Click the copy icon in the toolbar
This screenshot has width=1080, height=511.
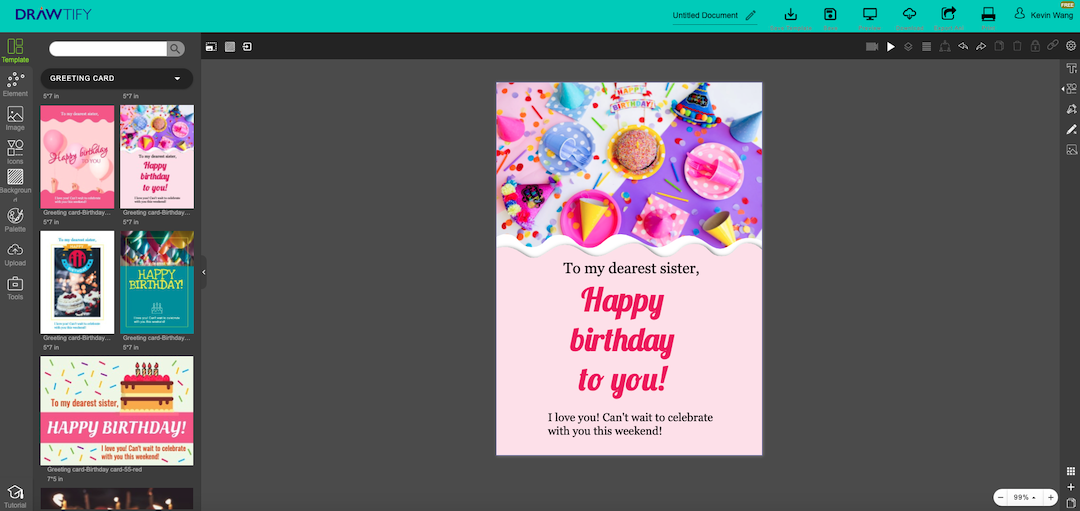pos(999,46)
